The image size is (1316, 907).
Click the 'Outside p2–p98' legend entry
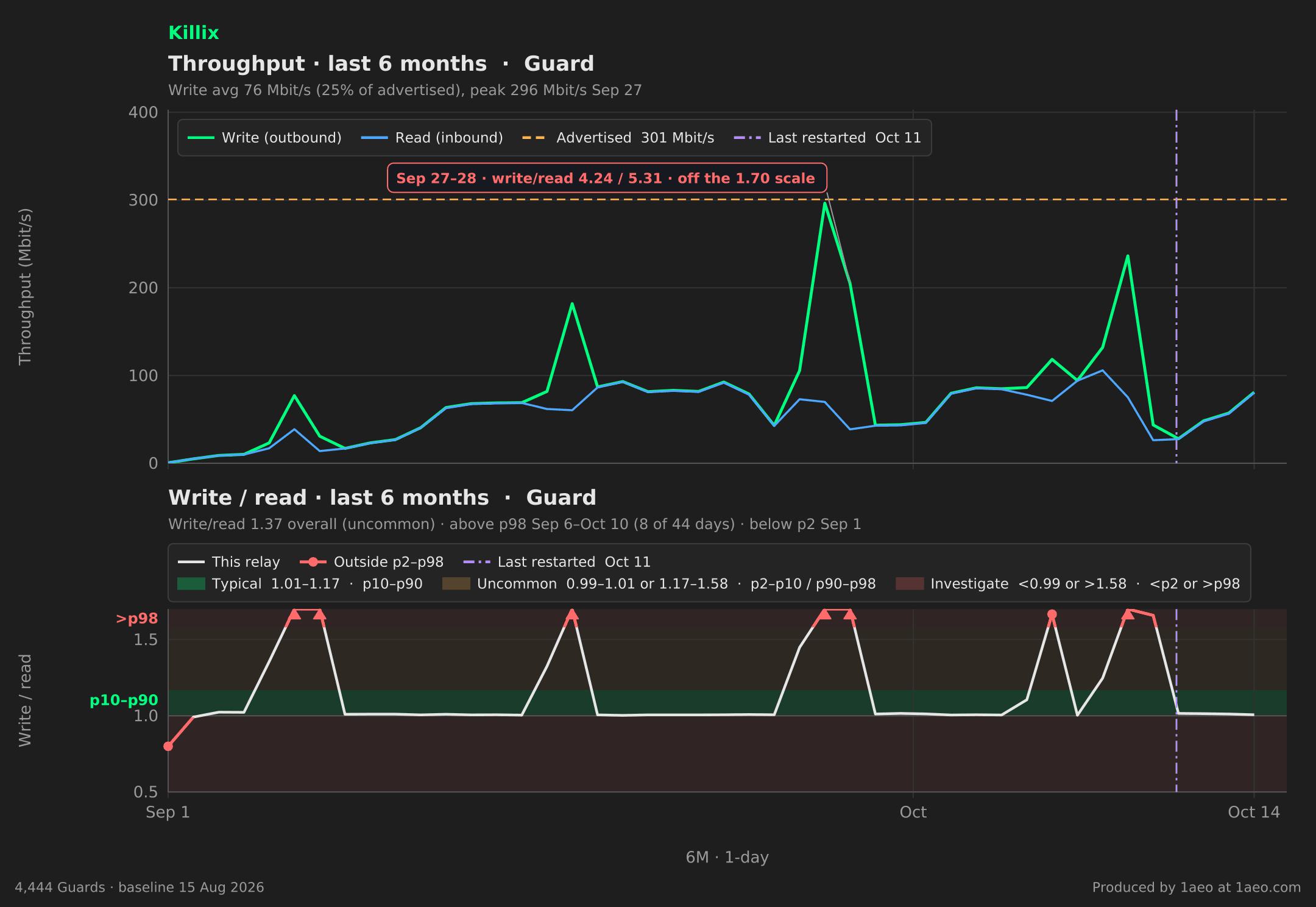372,562
